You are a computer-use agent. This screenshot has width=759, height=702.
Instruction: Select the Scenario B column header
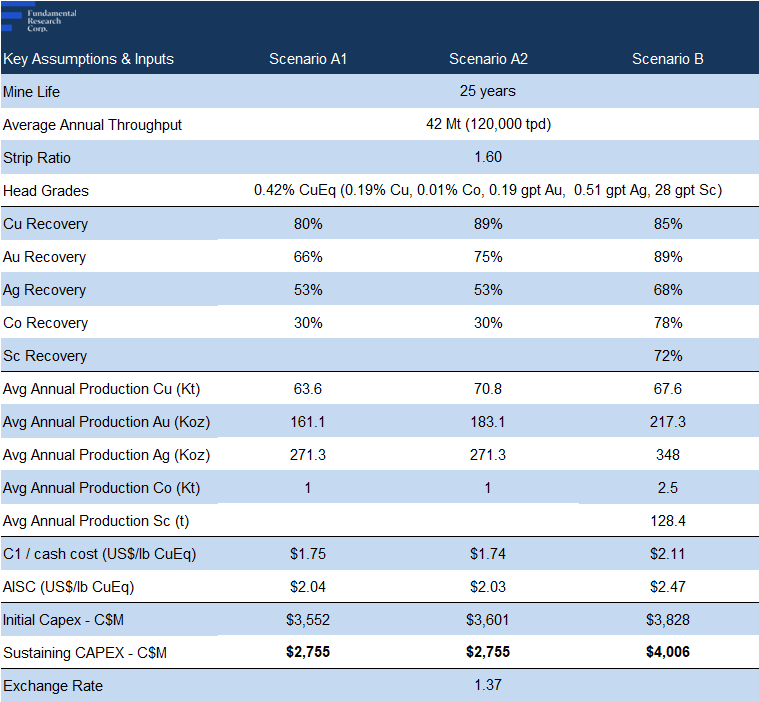(667, 59)
